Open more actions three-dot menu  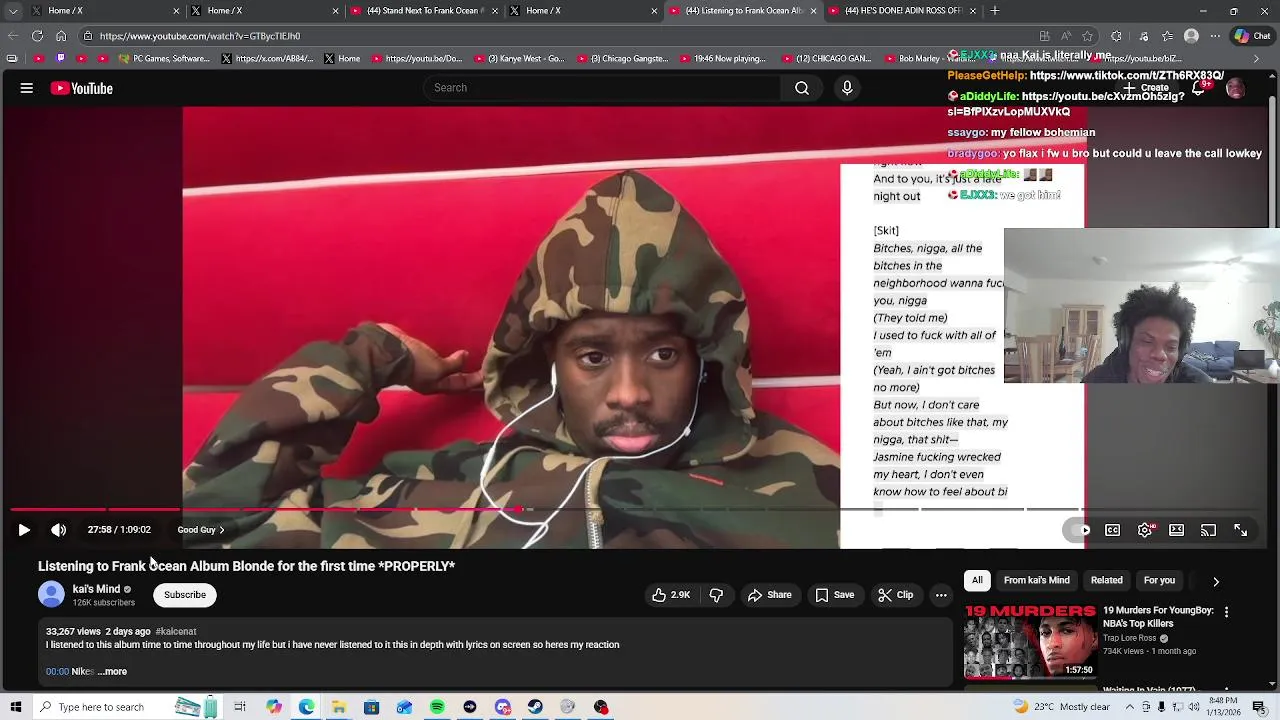tap(941, 595)
